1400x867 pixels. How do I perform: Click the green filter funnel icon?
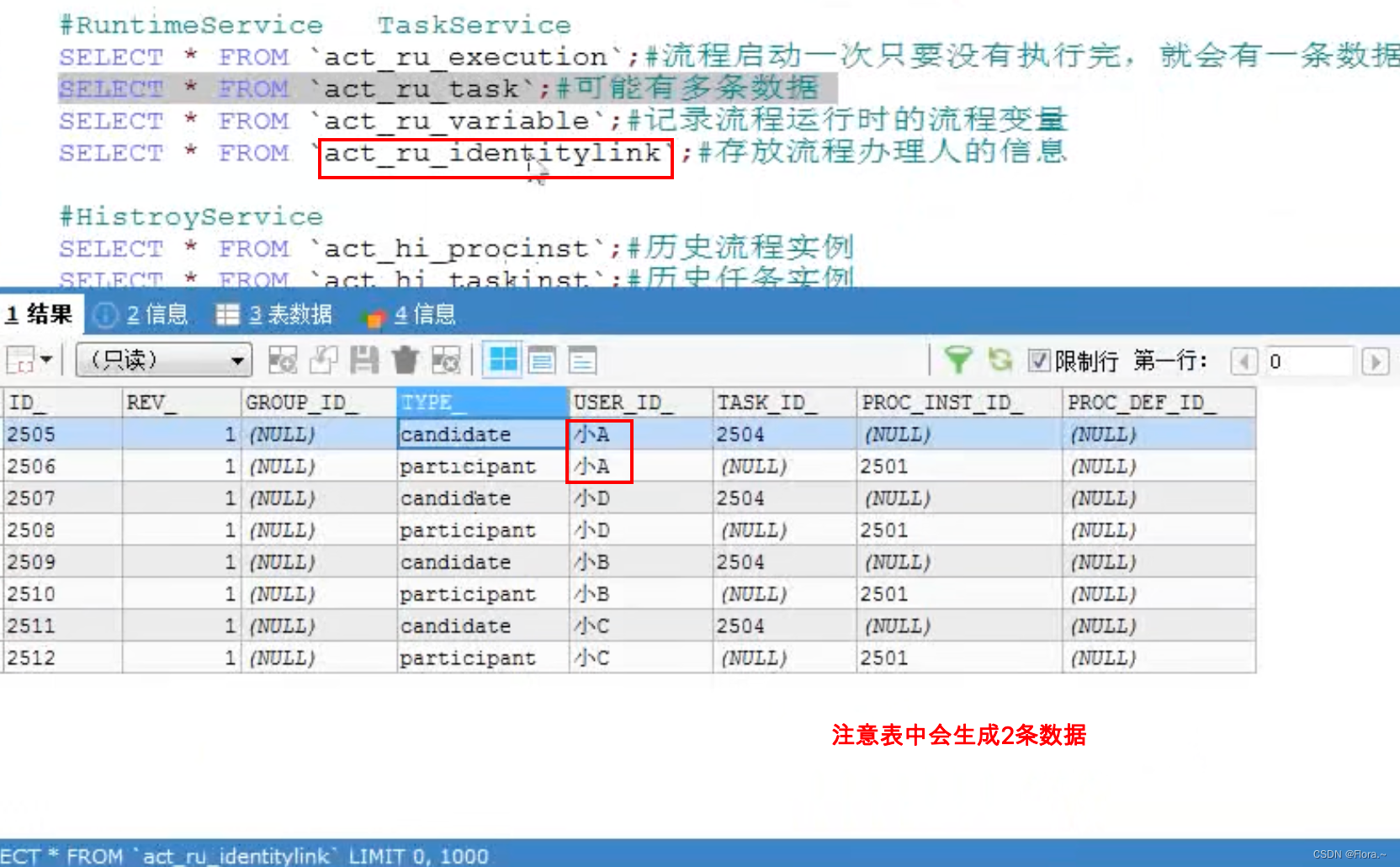[958, 360]
